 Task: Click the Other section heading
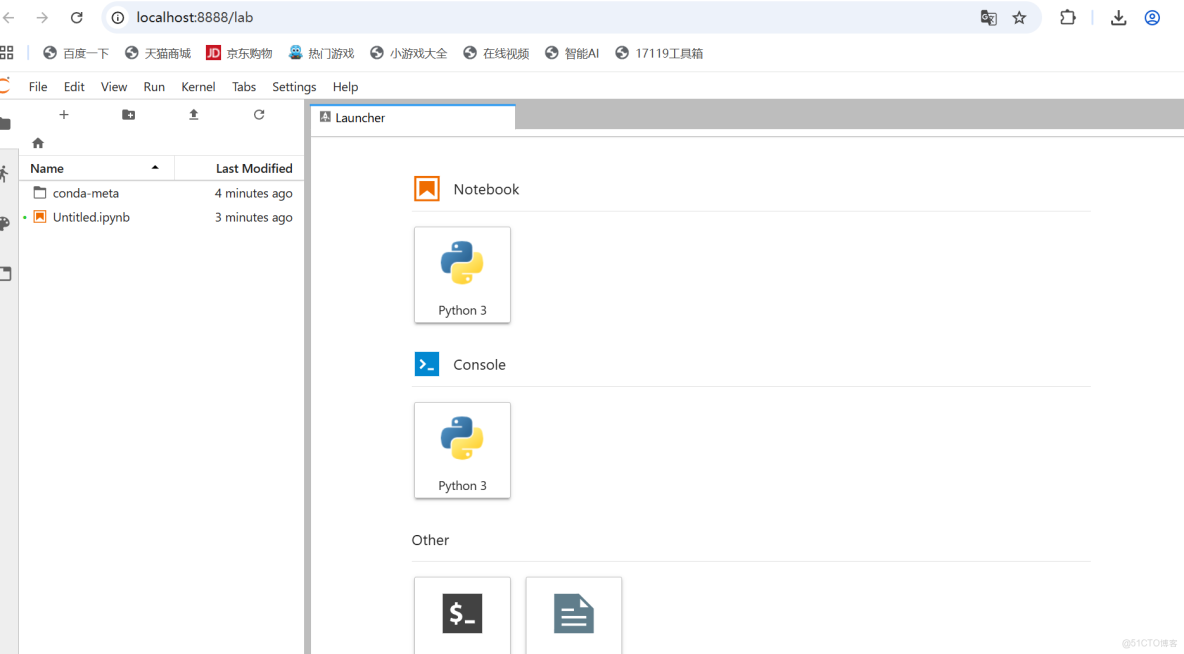point(430,540)
